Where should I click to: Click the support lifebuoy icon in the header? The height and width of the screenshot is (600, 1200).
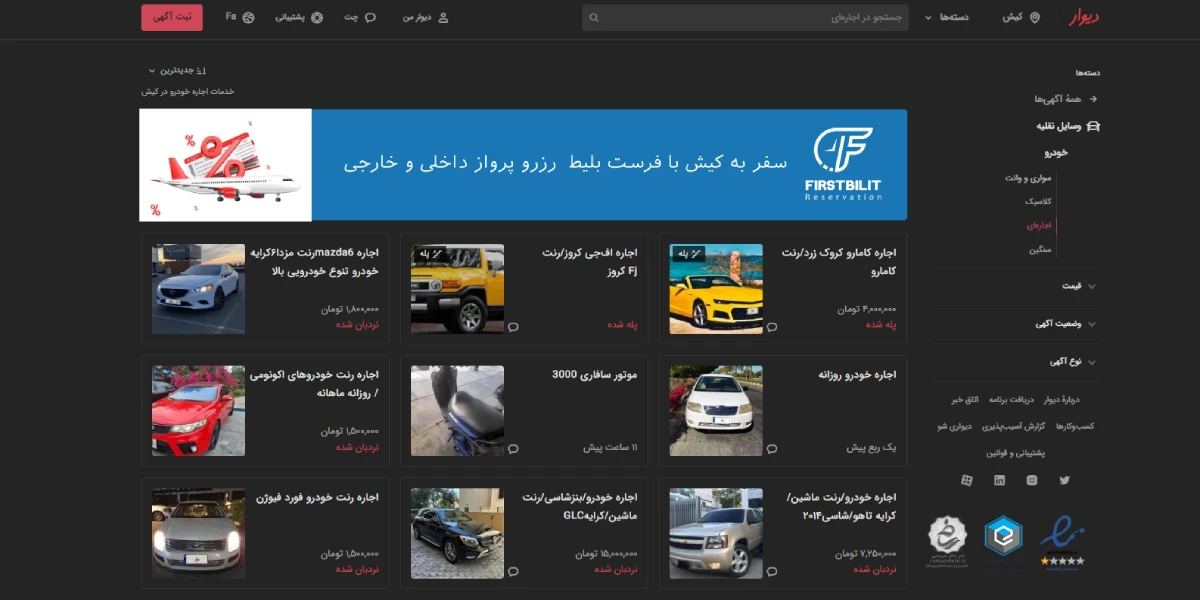(x=317, y=17)
